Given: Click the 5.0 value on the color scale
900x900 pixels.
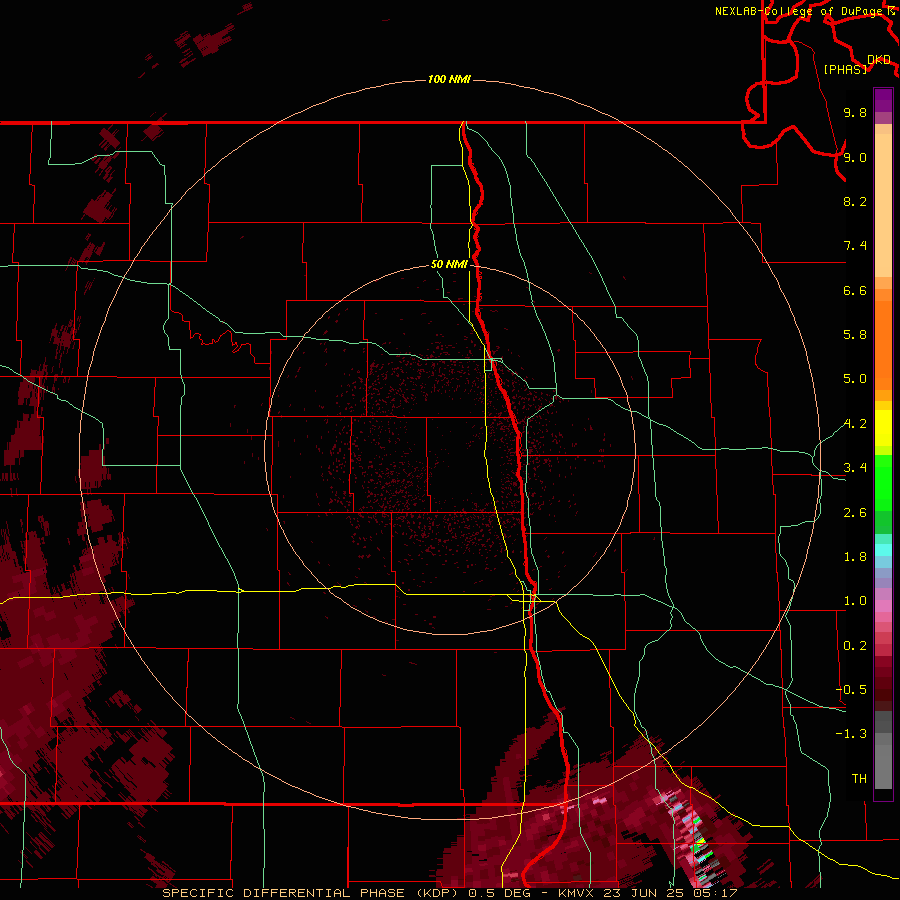Looking at the screenshot, I should (x=855, y=379).
